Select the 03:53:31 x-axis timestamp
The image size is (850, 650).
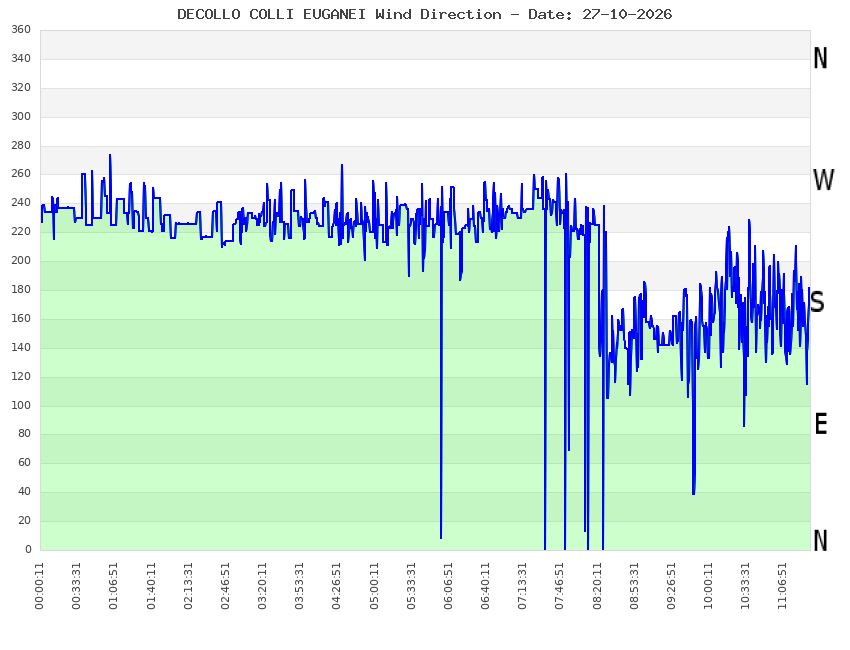tap(299, 586)
